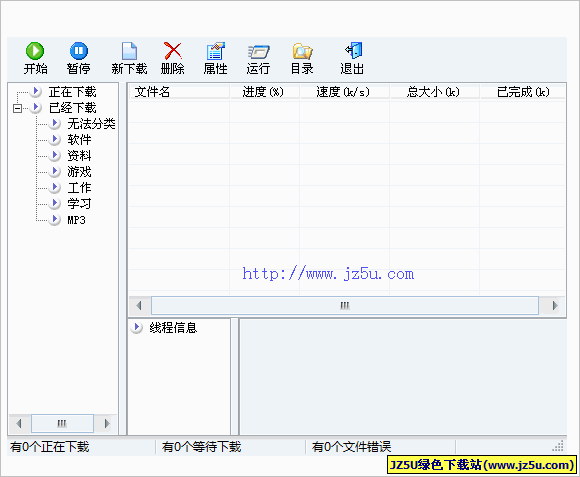Click status text 有0个等待下载
The image size is (580, 477).
(x=201, y=447)
